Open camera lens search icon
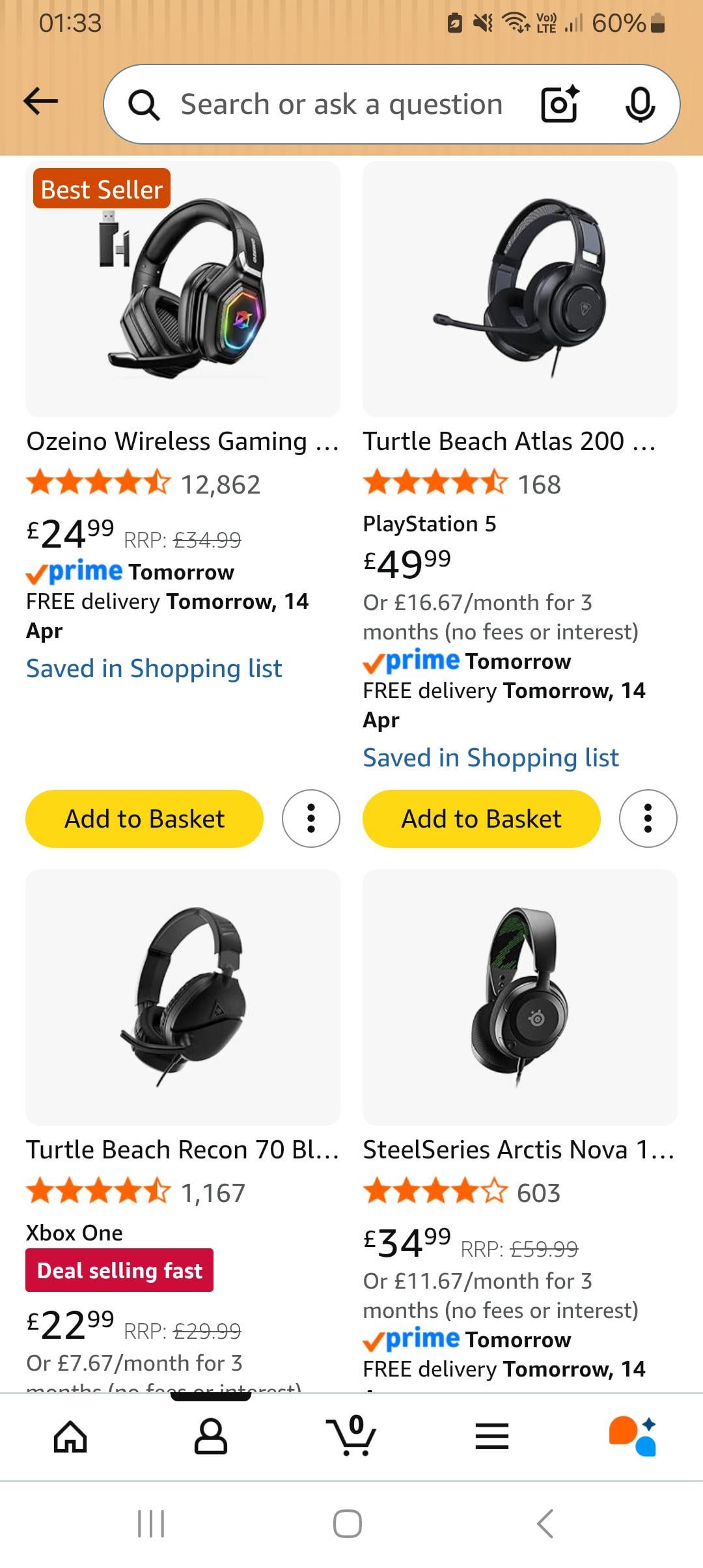 coord(559,104)
